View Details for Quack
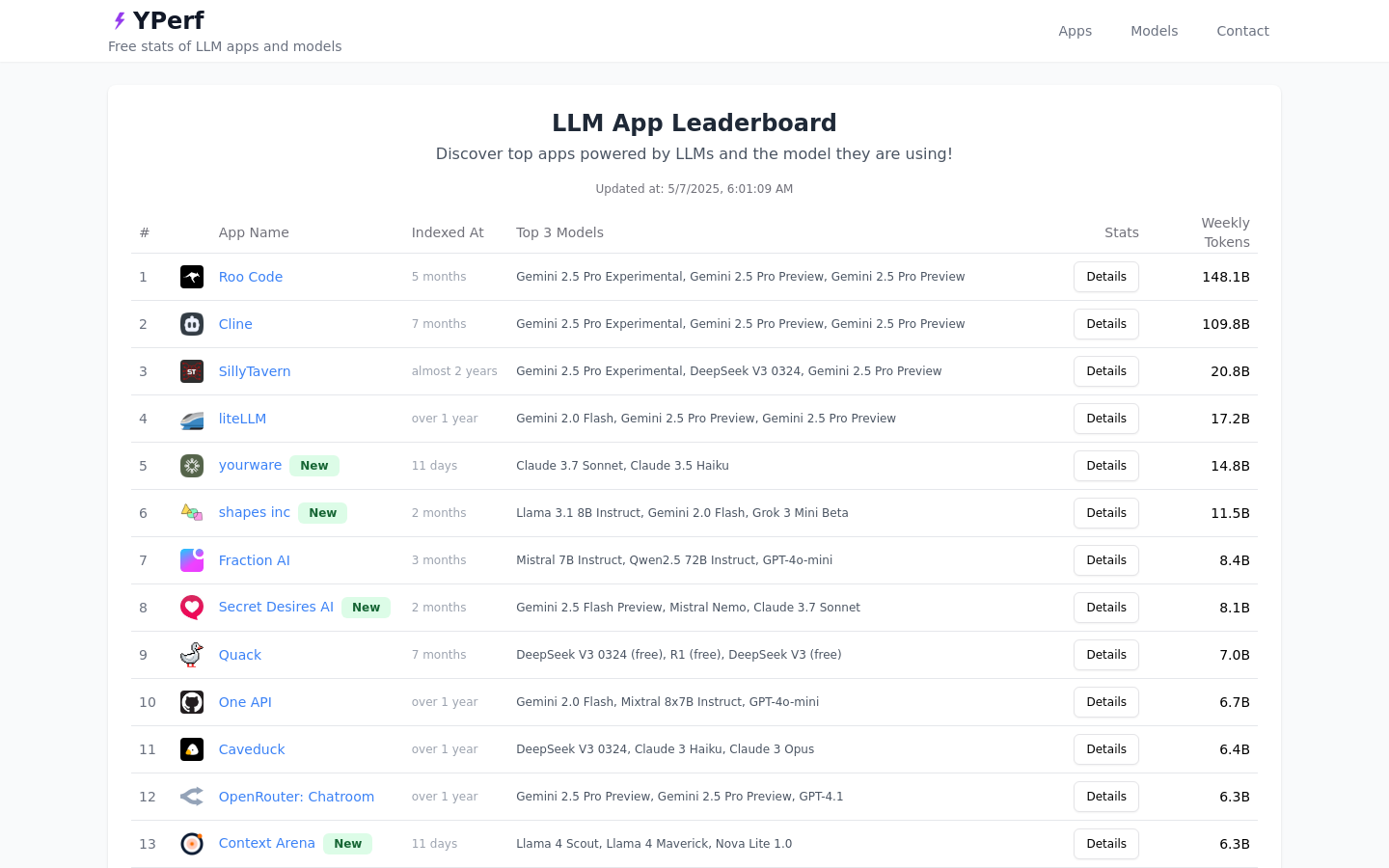Viewport: 1389px width, 868px height. pyautogui.click(x=1106, y=655)
